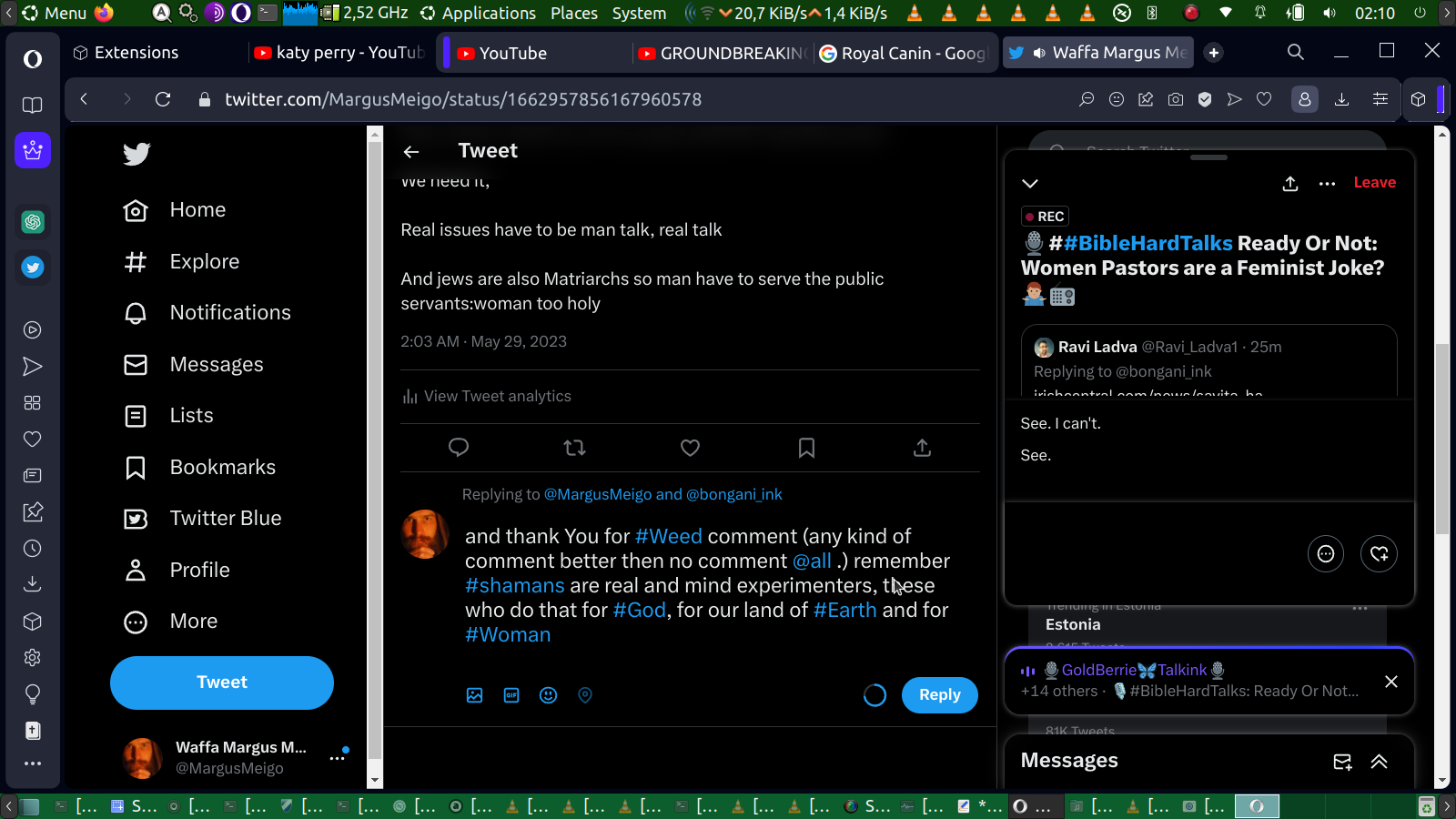
Task: Select Lists in the Twitter navigation
Action: pyautogui.click(x=168, y=416)
